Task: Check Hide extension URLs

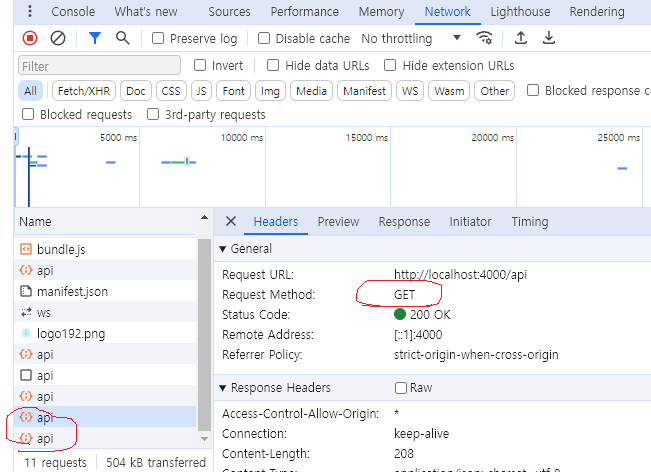Action: [390, 65]
